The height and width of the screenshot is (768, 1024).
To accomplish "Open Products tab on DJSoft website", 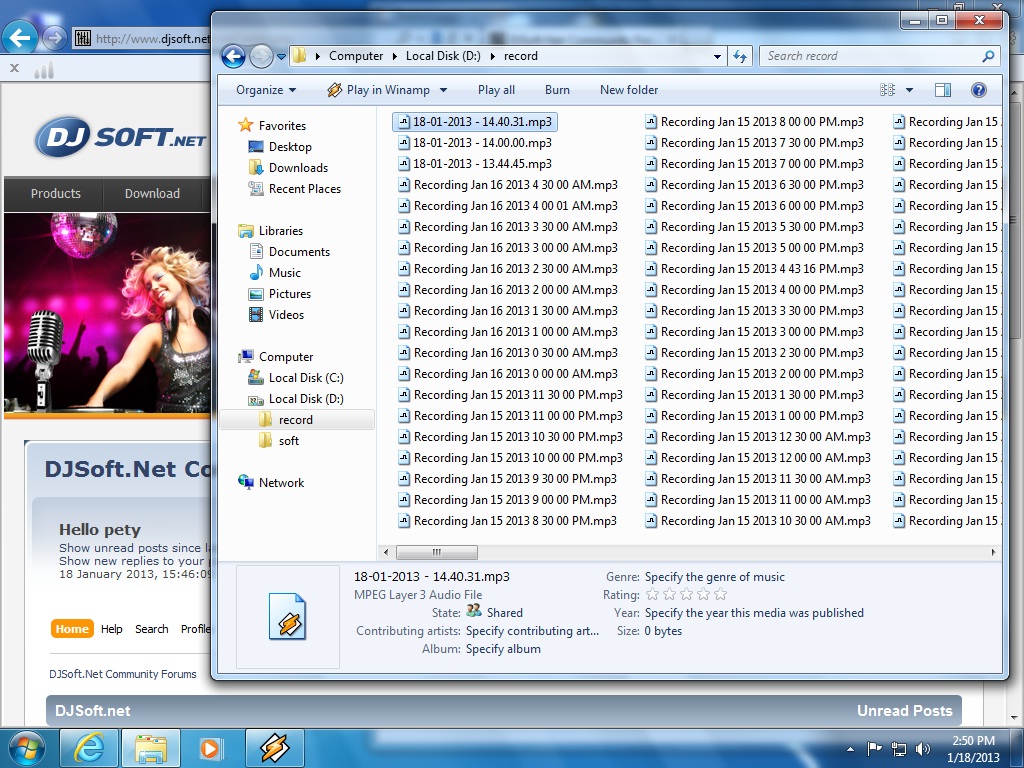I will 56,193.
